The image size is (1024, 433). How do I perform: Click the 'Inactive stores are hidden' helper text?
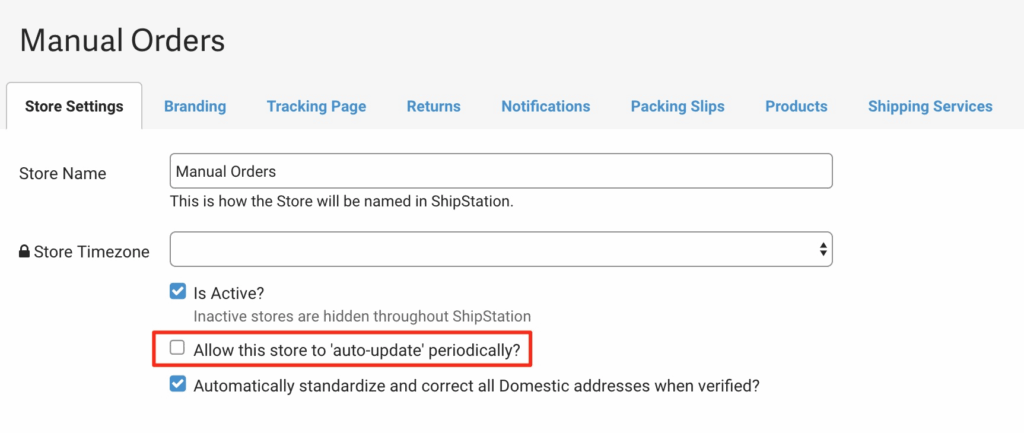pos(361,316)
